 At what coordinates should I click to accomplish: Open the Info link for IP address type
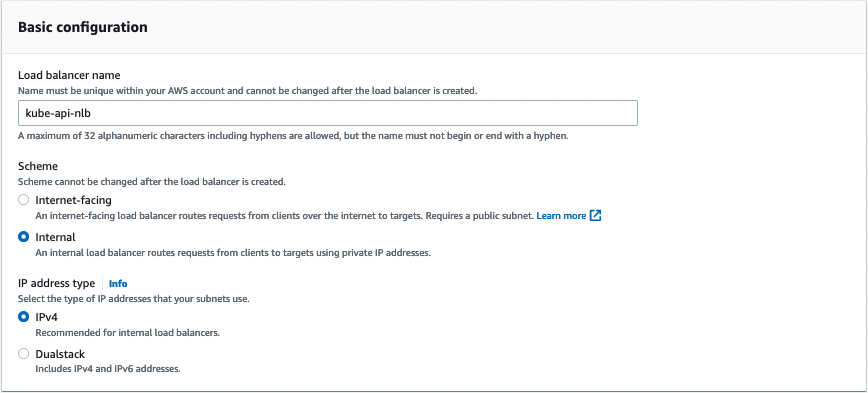(x=118, y=283)
